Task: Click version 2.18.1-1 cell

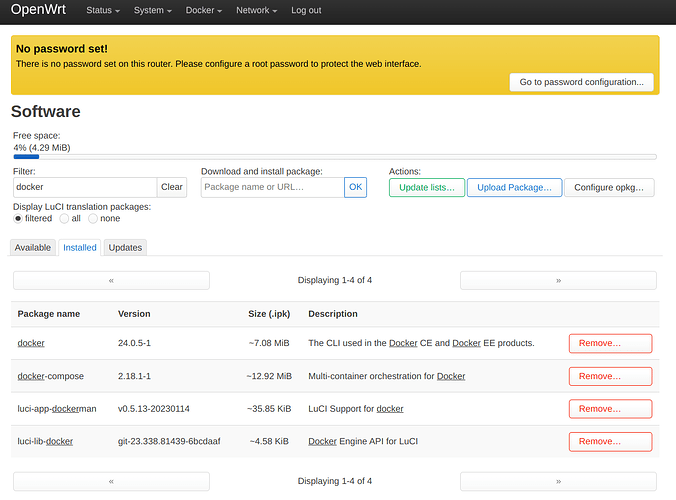Action: click(135, 376)
